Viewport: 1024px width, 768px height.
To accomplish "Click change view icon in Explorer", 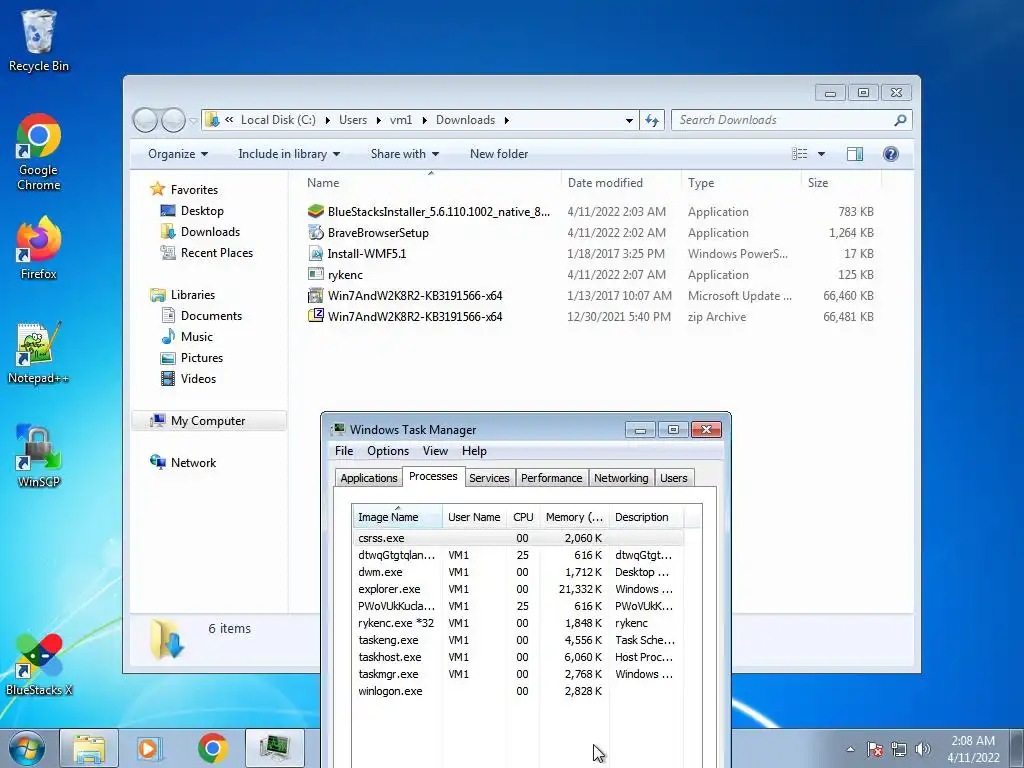I will [800, 153].
